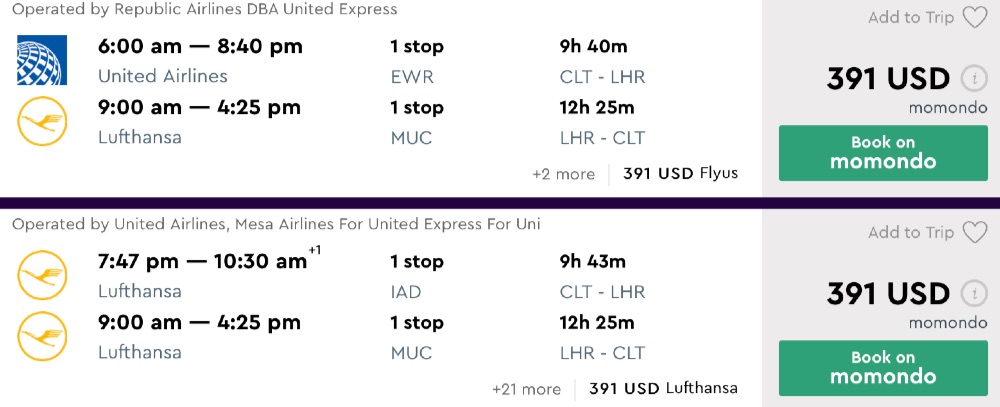The height and width of the screenshot is (407, 1000).
Task: Click the second Add to Trip label
Action: pos(911,233)
